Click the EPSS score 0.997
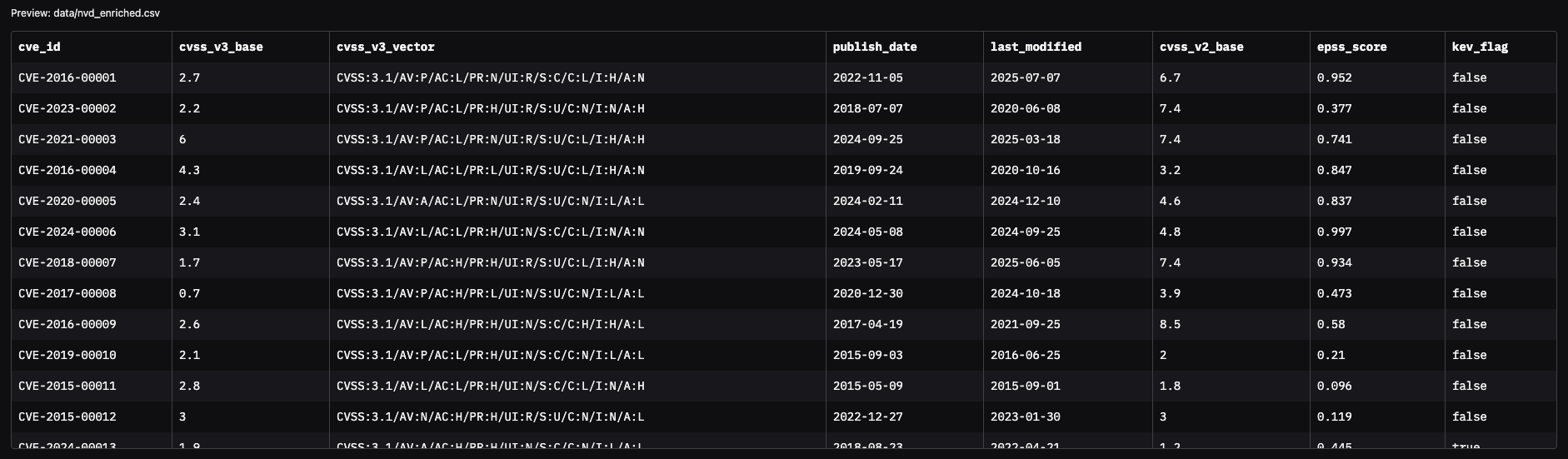Image resolution: width=1568 pixels, height=459 pixels. 1334,232
